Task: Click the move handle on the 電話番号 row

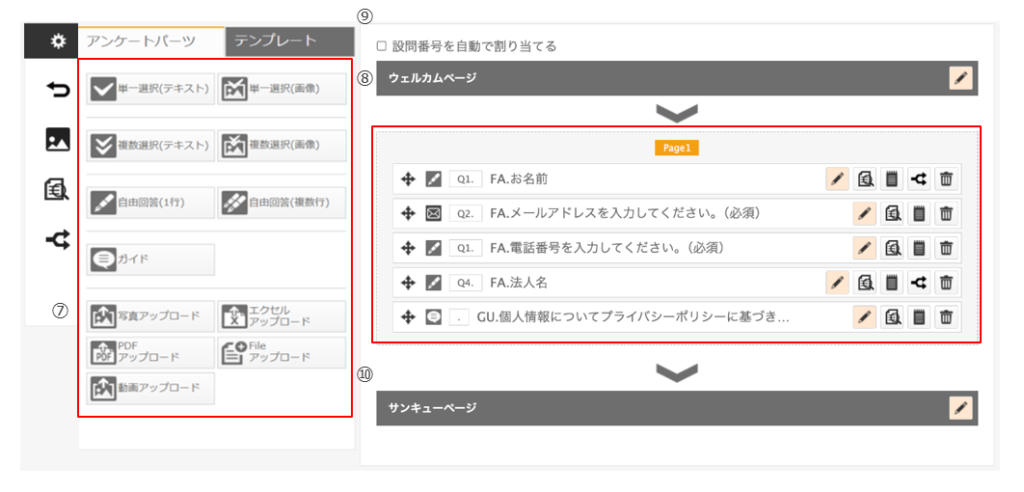Action: pyautogui.click(x=408, y=248)
